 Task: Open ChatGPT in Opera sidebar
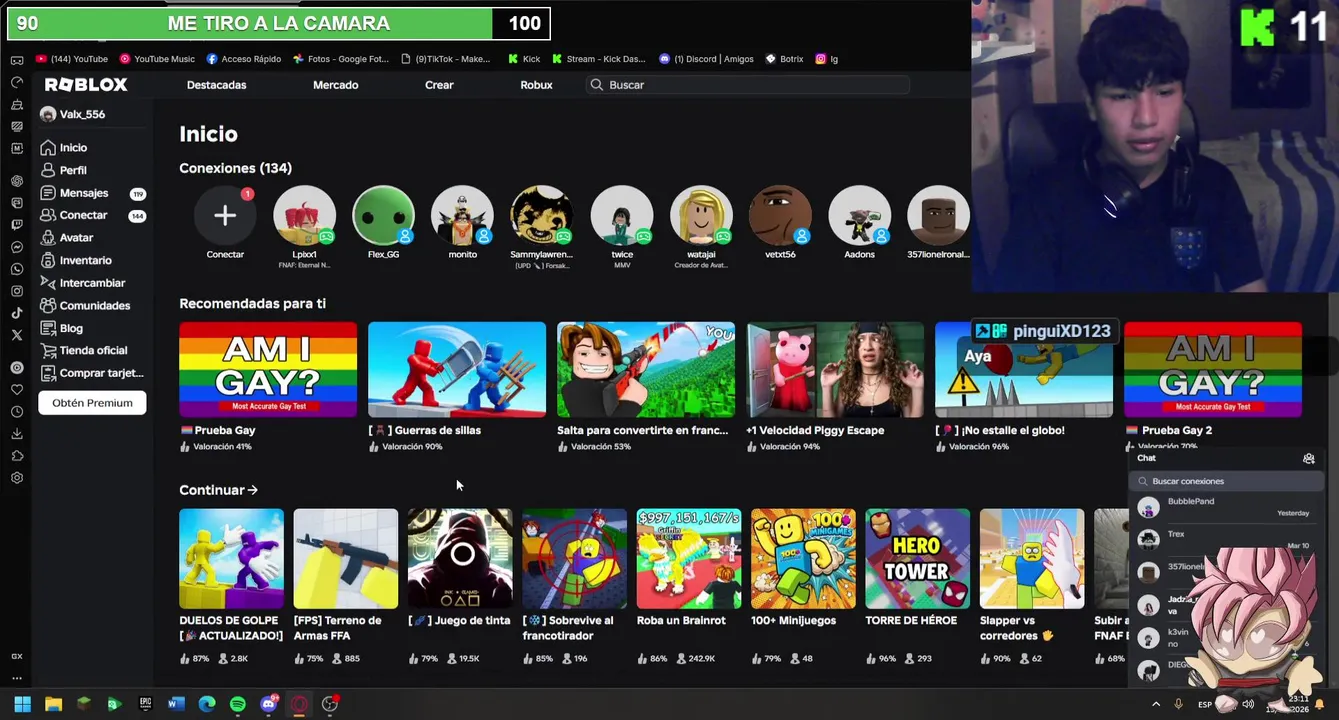[x=17, y=181]
